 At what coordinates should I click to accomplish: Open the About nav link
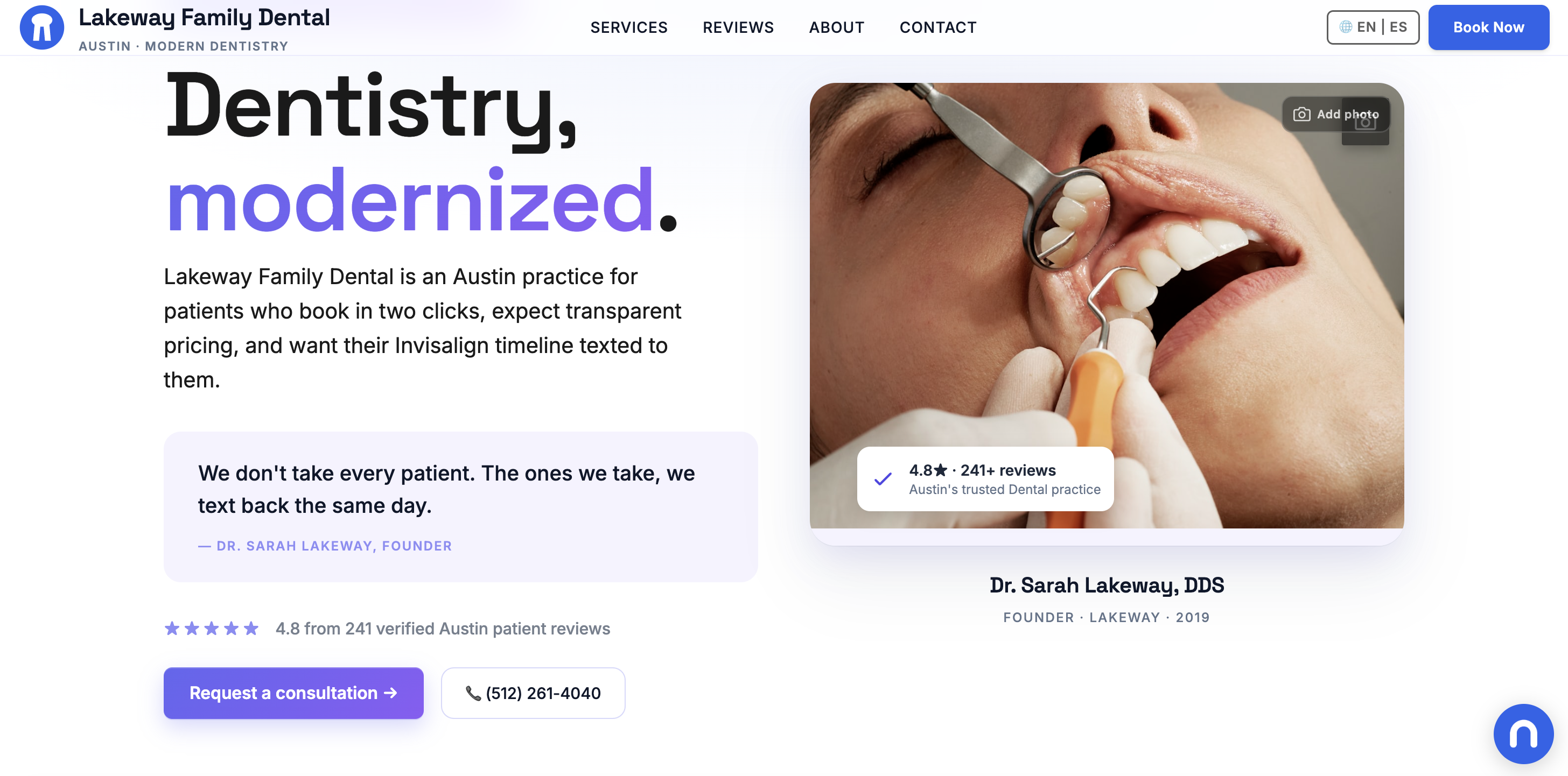coord(836,27)
